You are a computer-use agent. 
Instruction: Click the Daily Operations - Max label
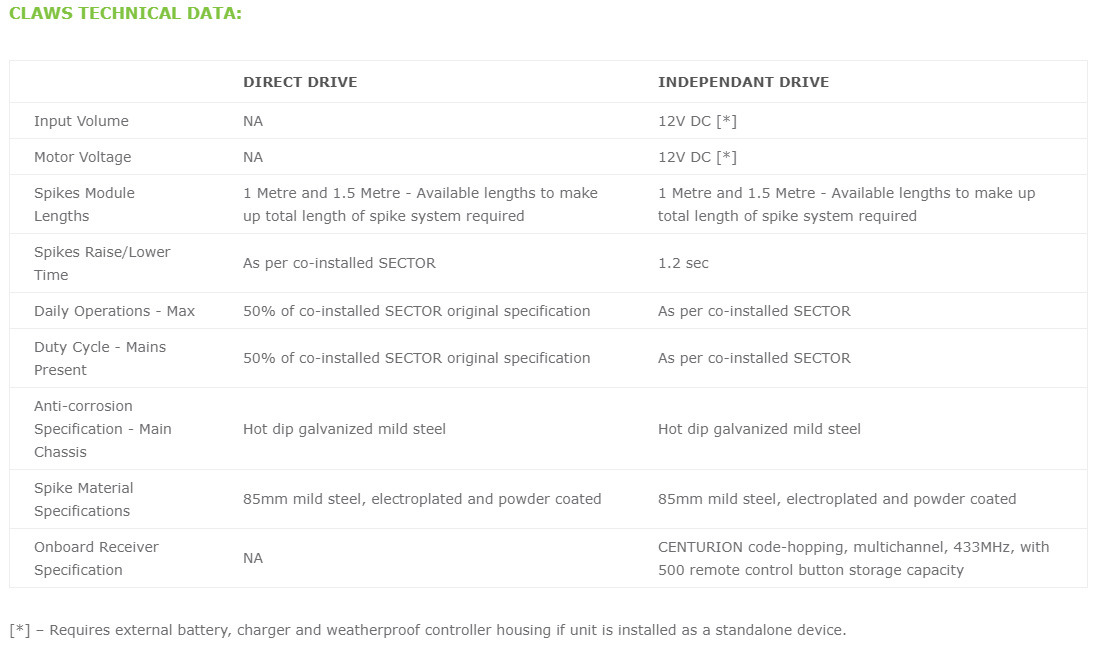[115, 311]
